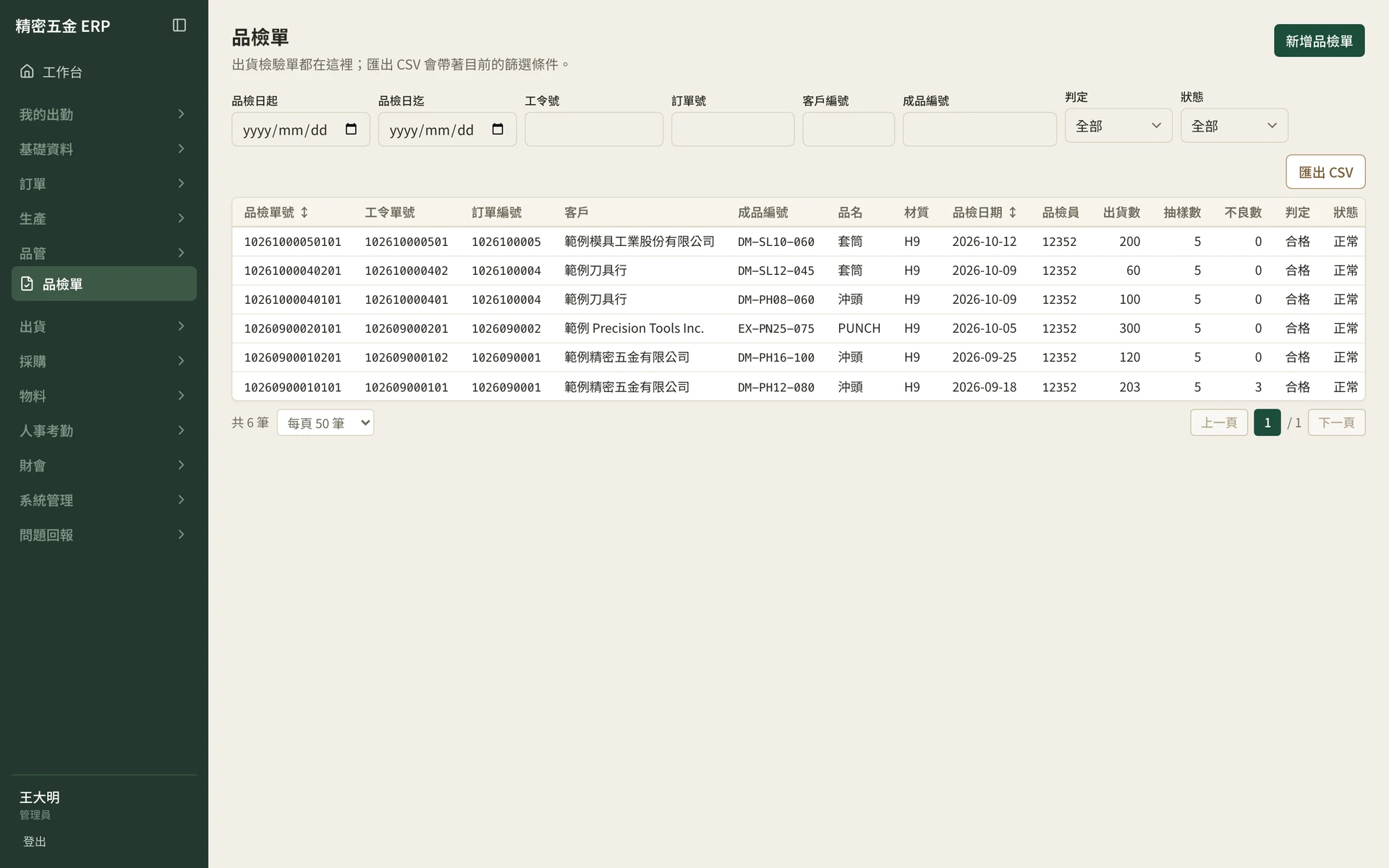This screenshot has height=868, width=1389.
Task: Collapse the sidebar with the panel icon
Action: coord(179,25)
